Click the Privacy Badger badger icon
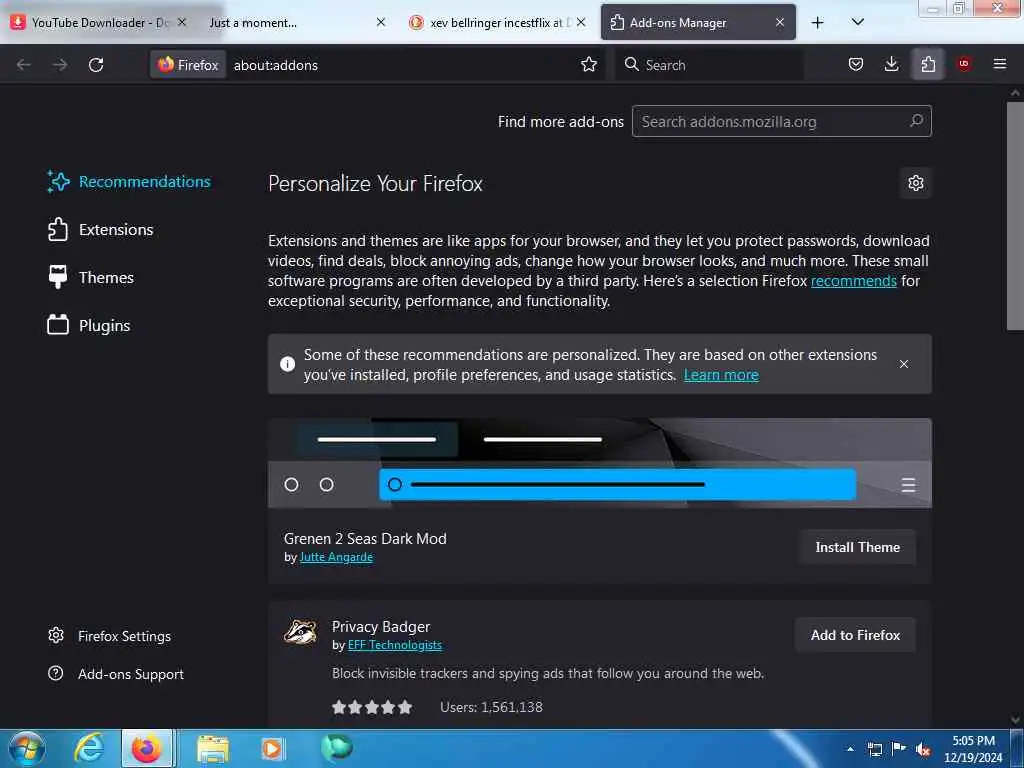 click(300, 632)
